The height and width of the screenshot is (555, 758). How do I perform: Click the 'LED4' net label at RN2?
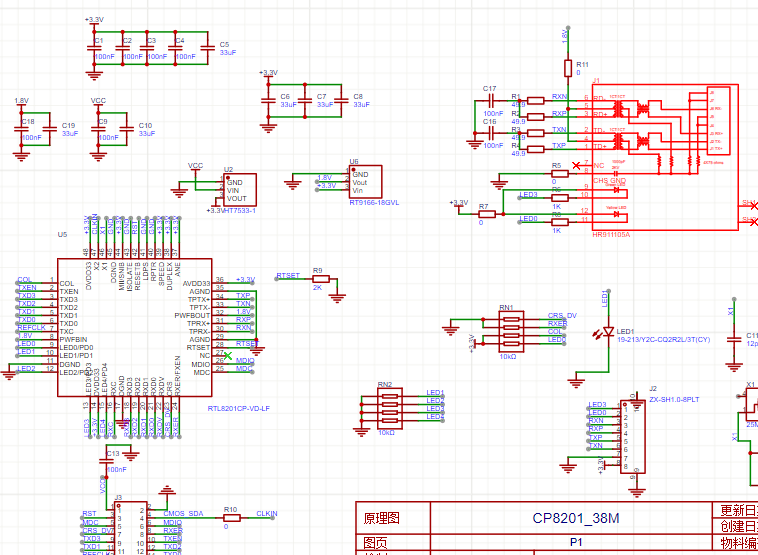(x=435, y=416)
